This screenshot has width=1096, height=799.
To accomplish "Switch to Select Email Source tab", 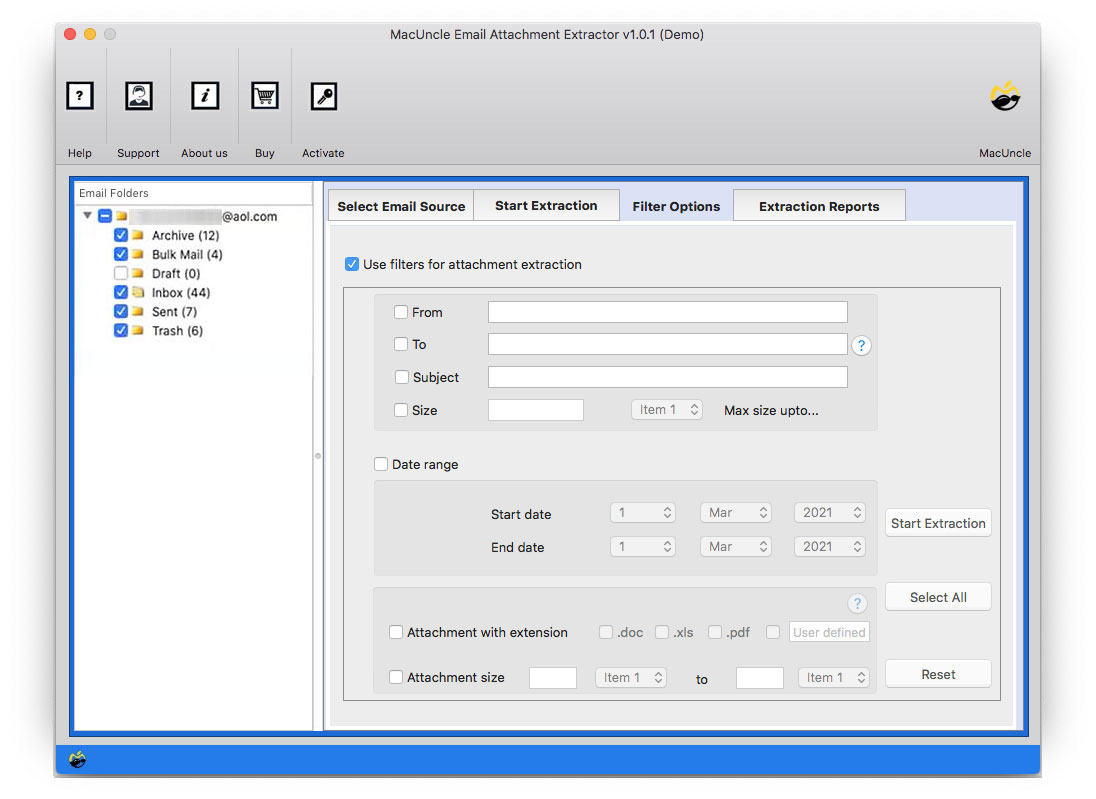I will tap(401, 206).
